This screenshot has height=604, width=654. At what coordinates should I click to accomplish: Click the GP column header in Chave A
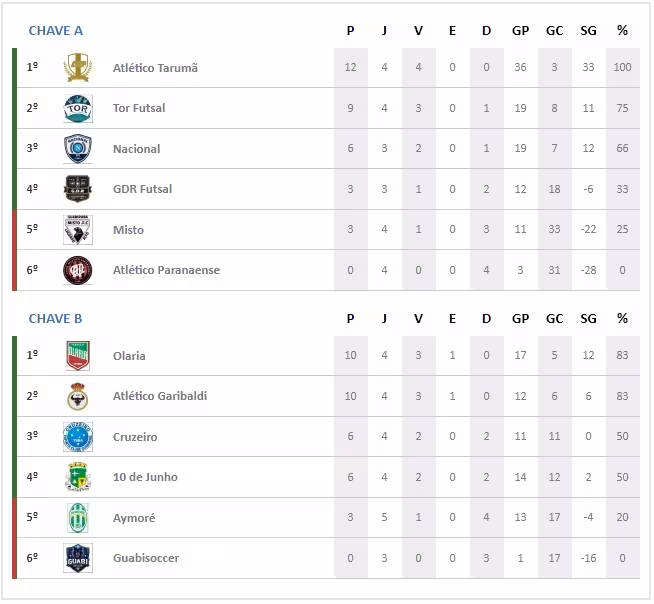(520, 31)
